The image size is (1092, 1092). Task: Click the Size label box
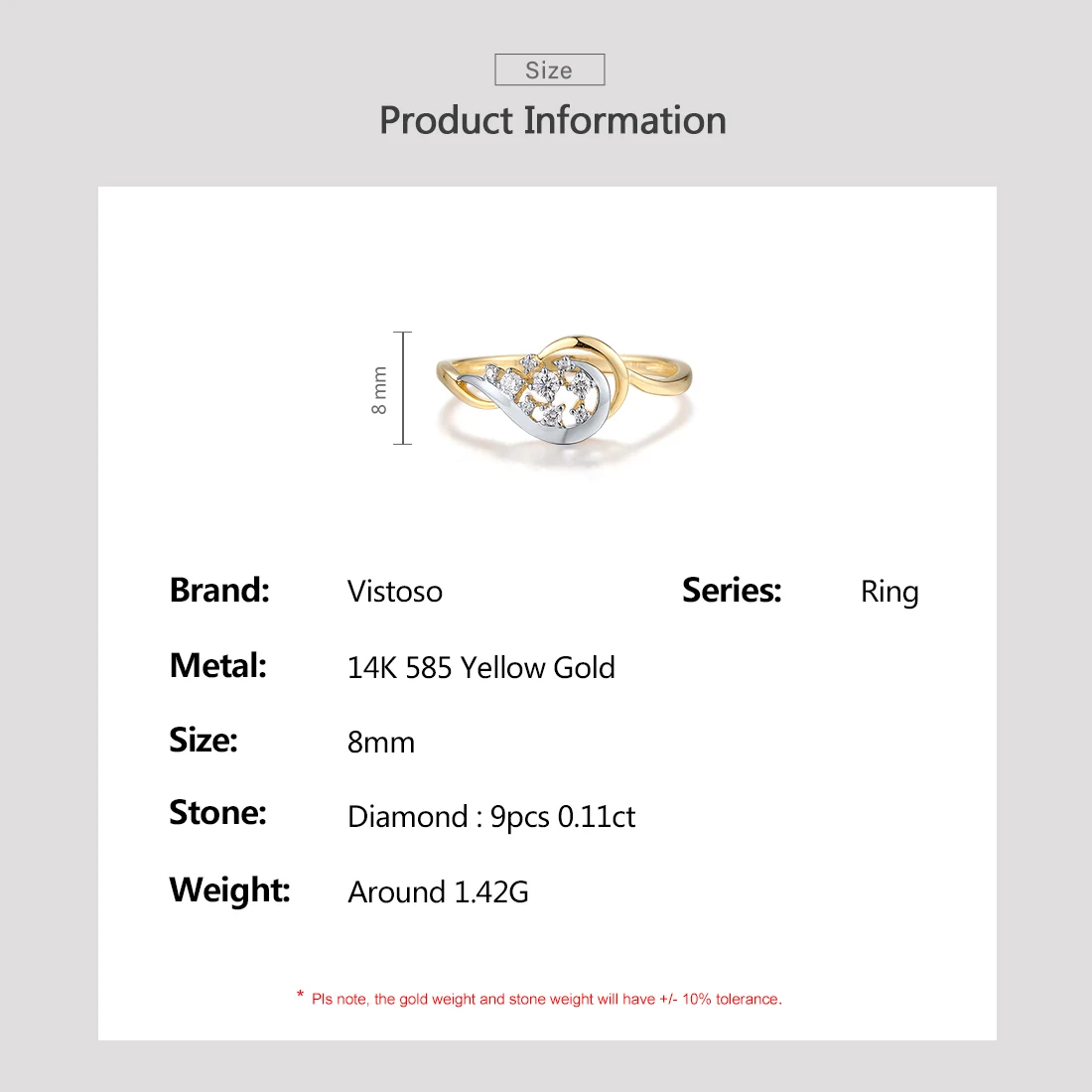(x=550, y=69)
